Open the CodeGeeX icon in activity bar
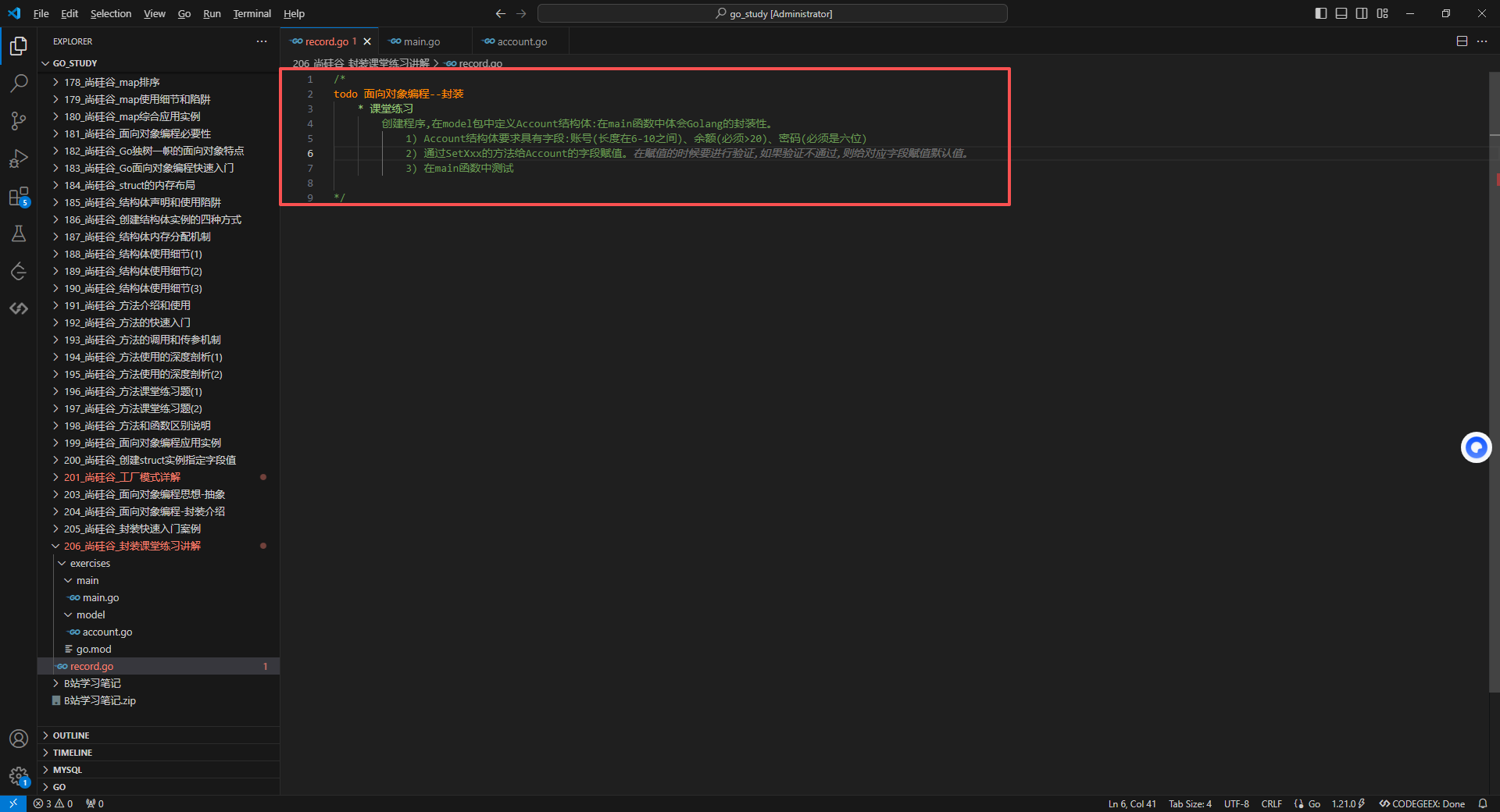Screen dimensions: 1500x812 pos(19,308)
